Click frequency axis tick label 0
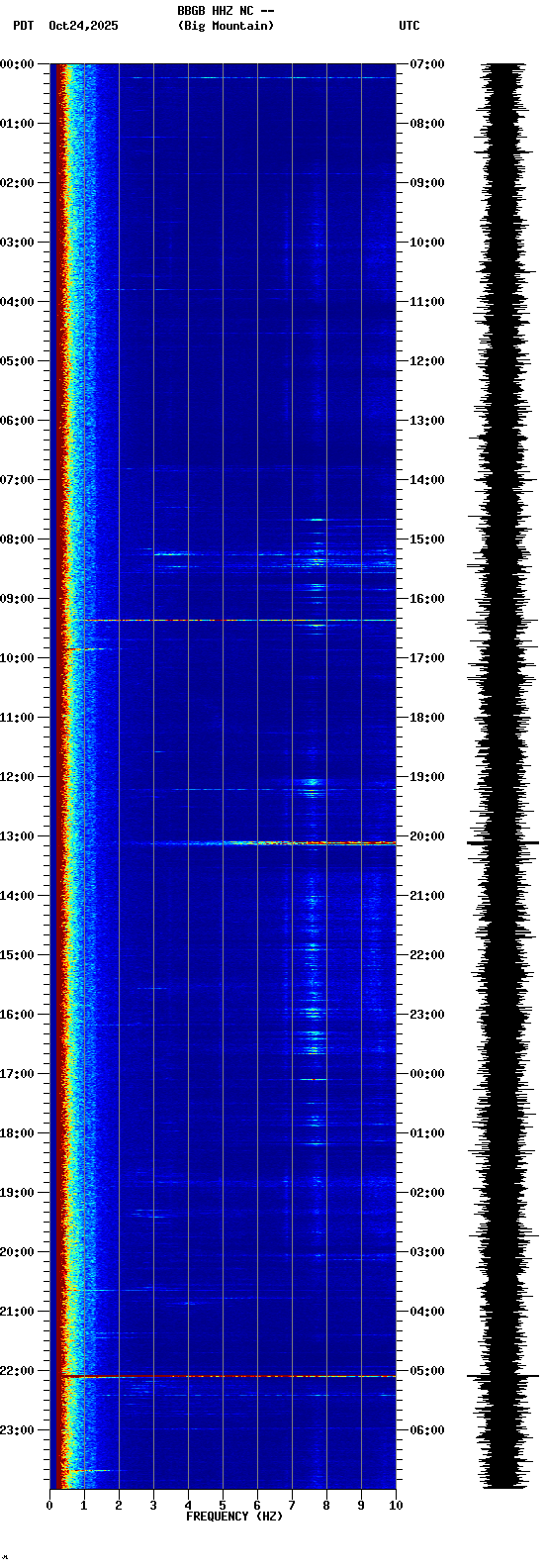Screen dimensions: 546x1568 pos(49,1506)
